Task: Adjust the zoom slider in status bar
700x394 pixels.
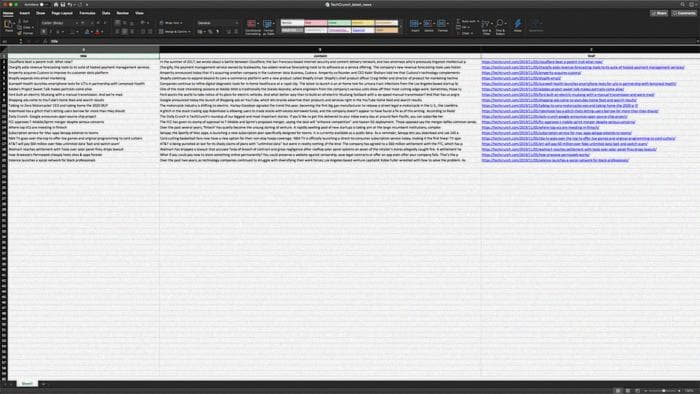Action: point(663,391)
